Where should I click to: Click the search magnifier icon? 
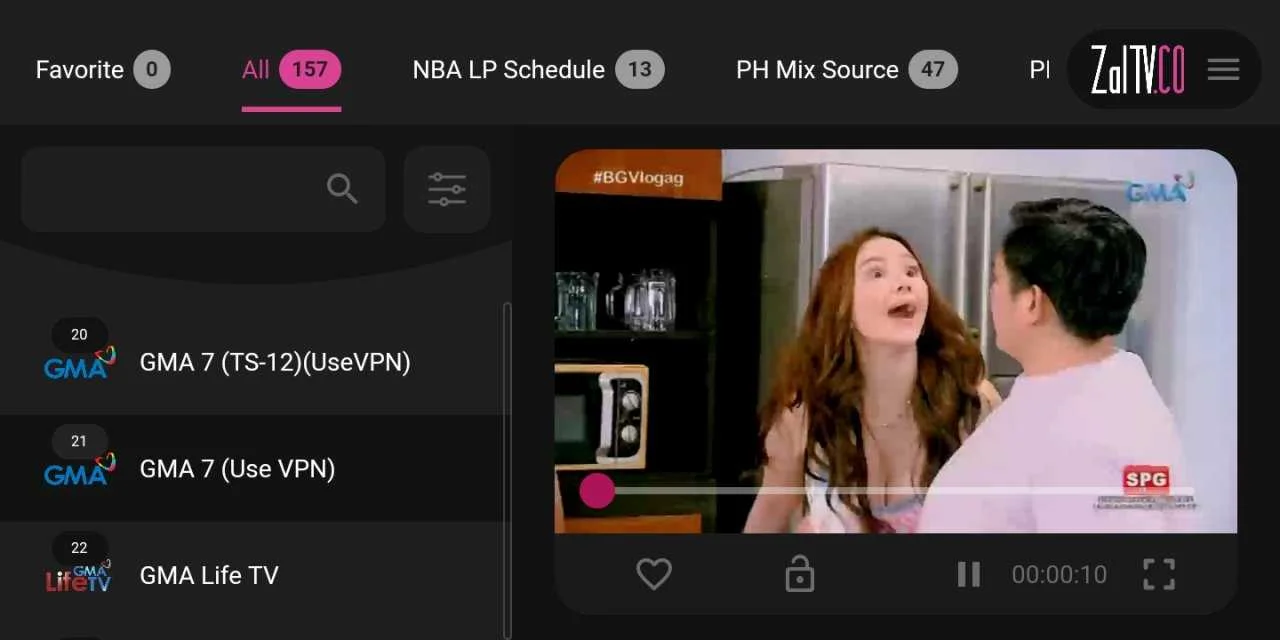(342, 188)
